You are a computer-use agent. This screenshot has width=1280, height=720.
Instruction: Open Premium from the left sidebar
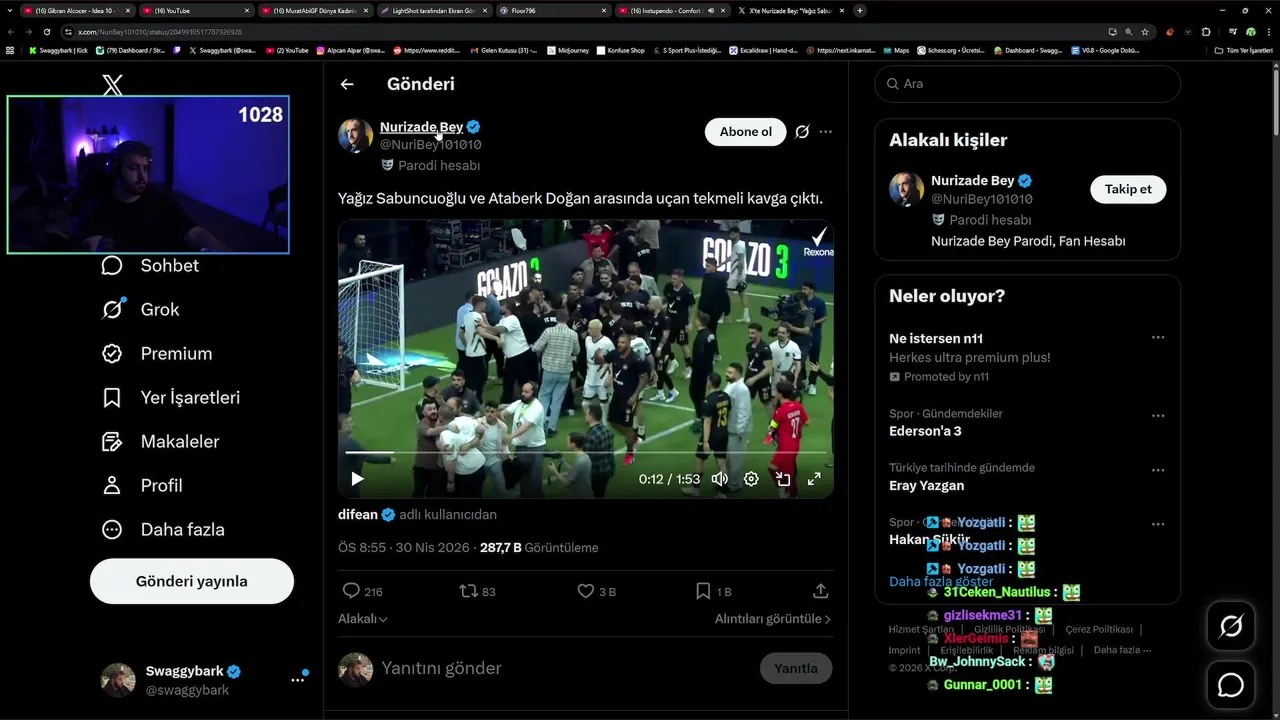(x=157, y=353)
